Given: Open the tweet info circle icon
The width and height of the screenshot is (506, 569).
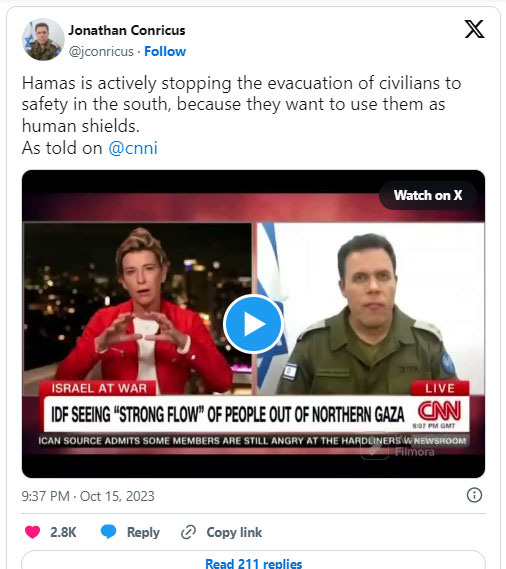Looking at the screenshot, I should (x=474, y=495).
